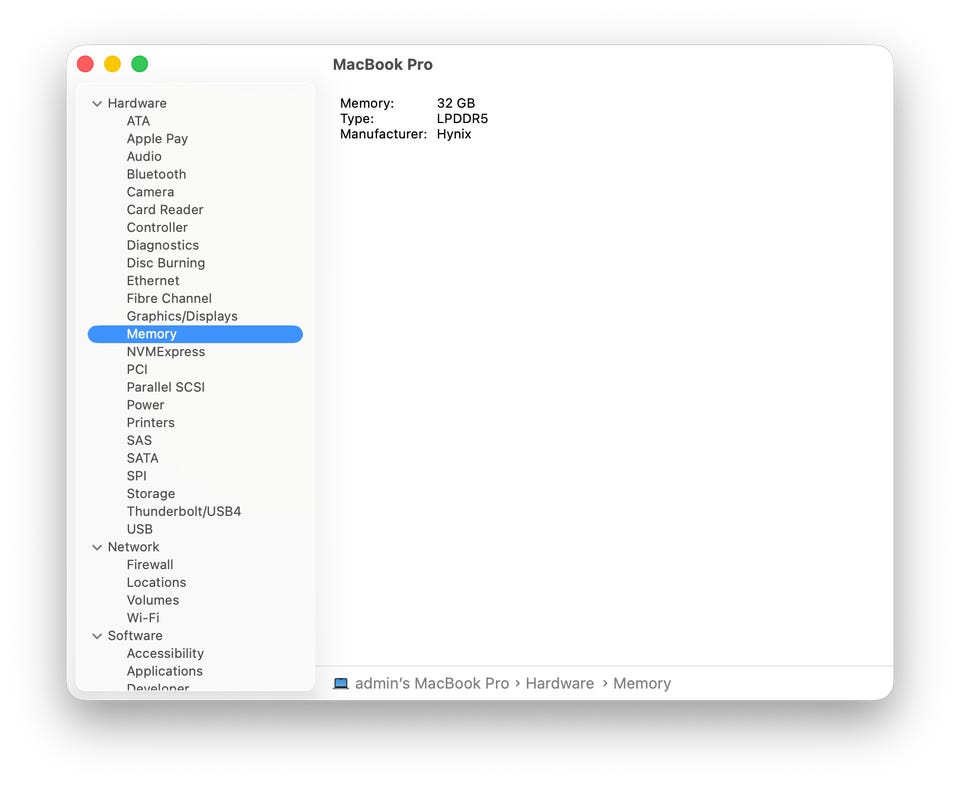Screen dimensions: 960x788
Task: Click the Hynix manufacturer value
Action: point(454,134)
